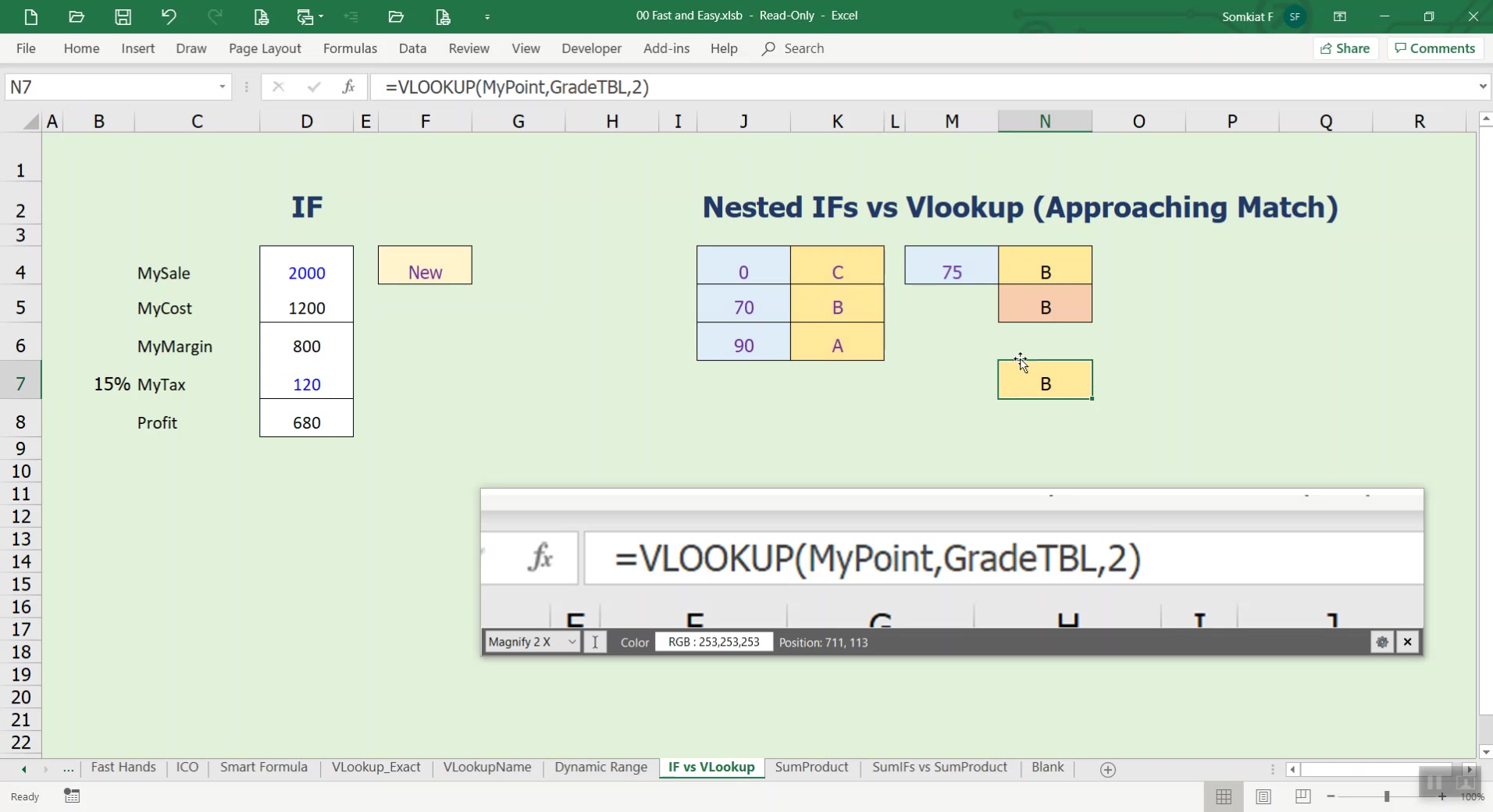Click the previous sheet navigation arrow
Screen dimensions: 1493x812
[x=24, y=769]
